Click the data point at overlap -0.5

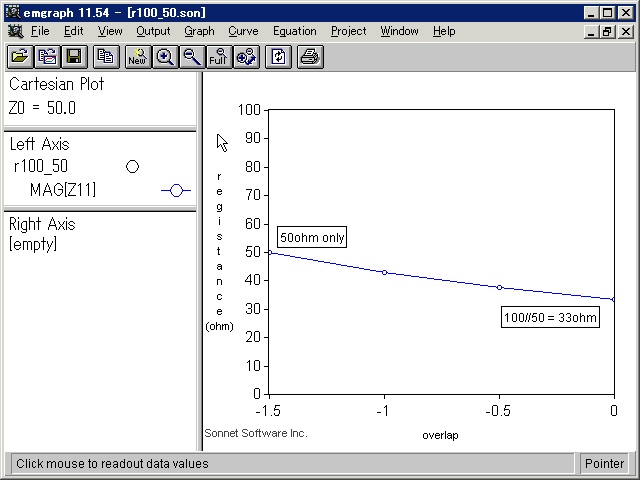500,287
